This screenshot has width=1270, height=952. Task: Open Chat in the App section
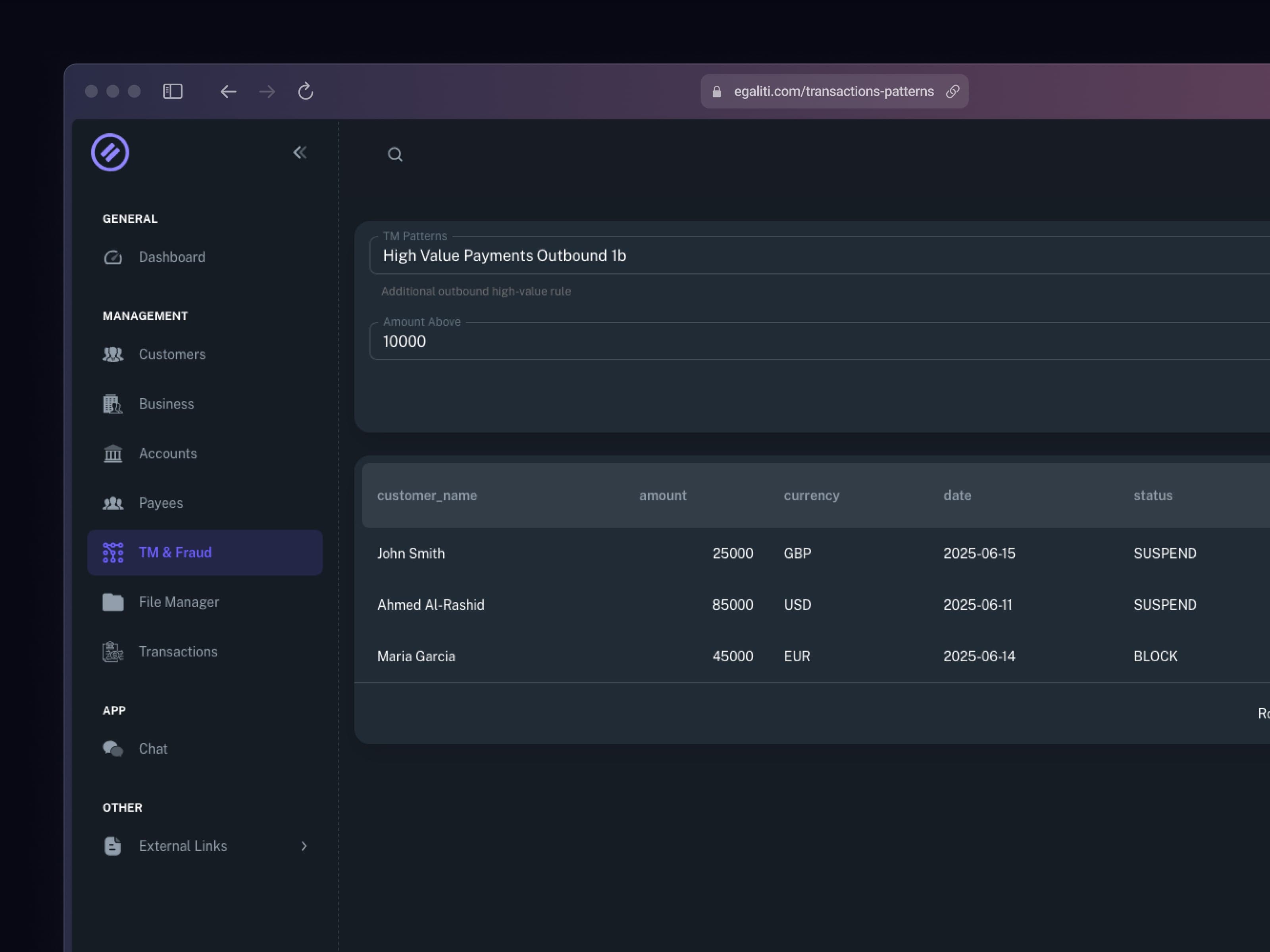point(205,749)
